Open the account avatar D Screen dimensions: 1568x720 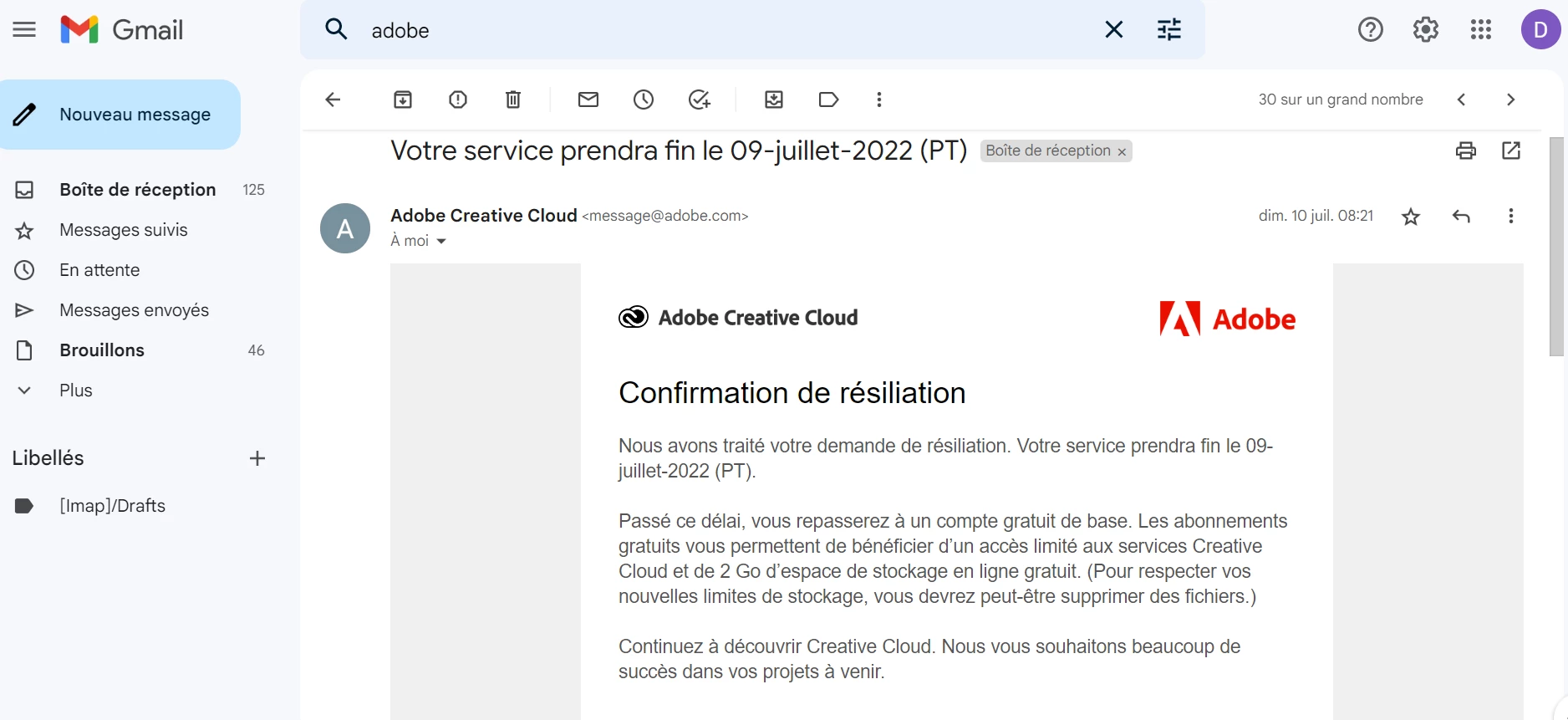pyautogui.click(x=1540, y=30)
